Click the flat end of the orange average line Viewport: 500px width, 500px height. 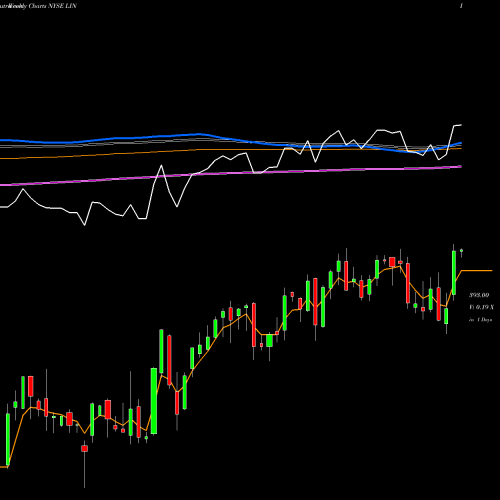point(477,271)
